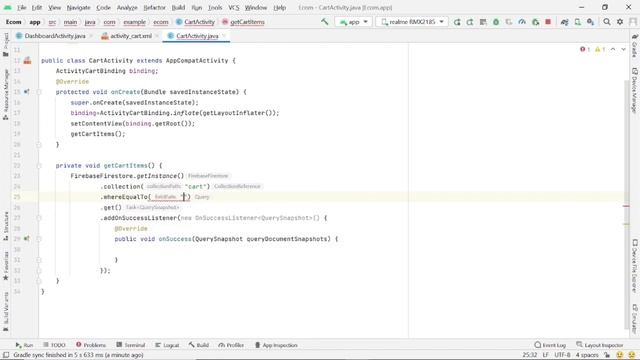
Task: Open the Device File Explorer side panel
Action: point(635,266)
